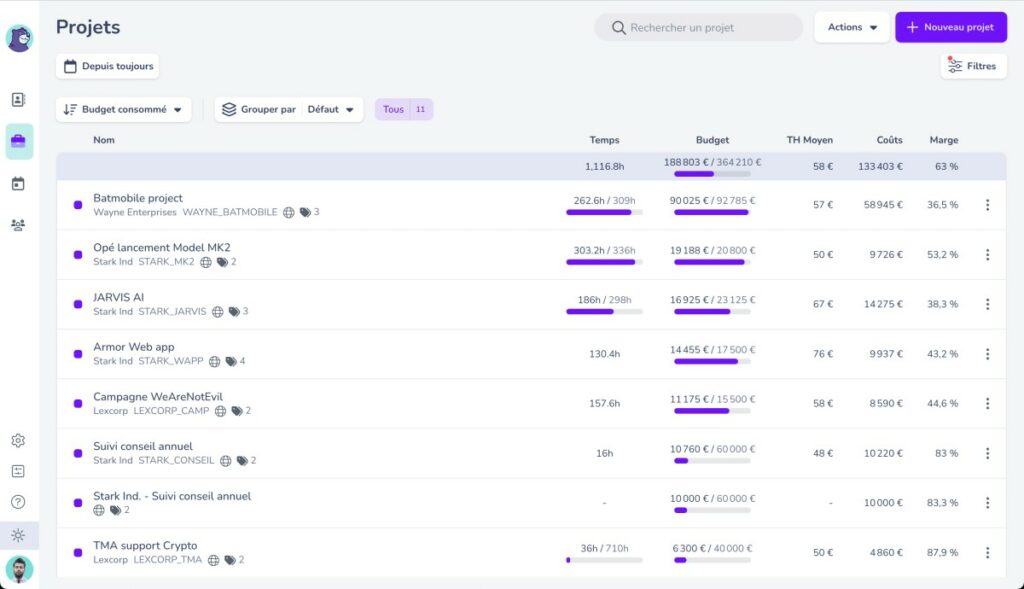Screen dimensions: 1024x589
Task: Open the Actions dropdown menu
Action: pos(852,27)
